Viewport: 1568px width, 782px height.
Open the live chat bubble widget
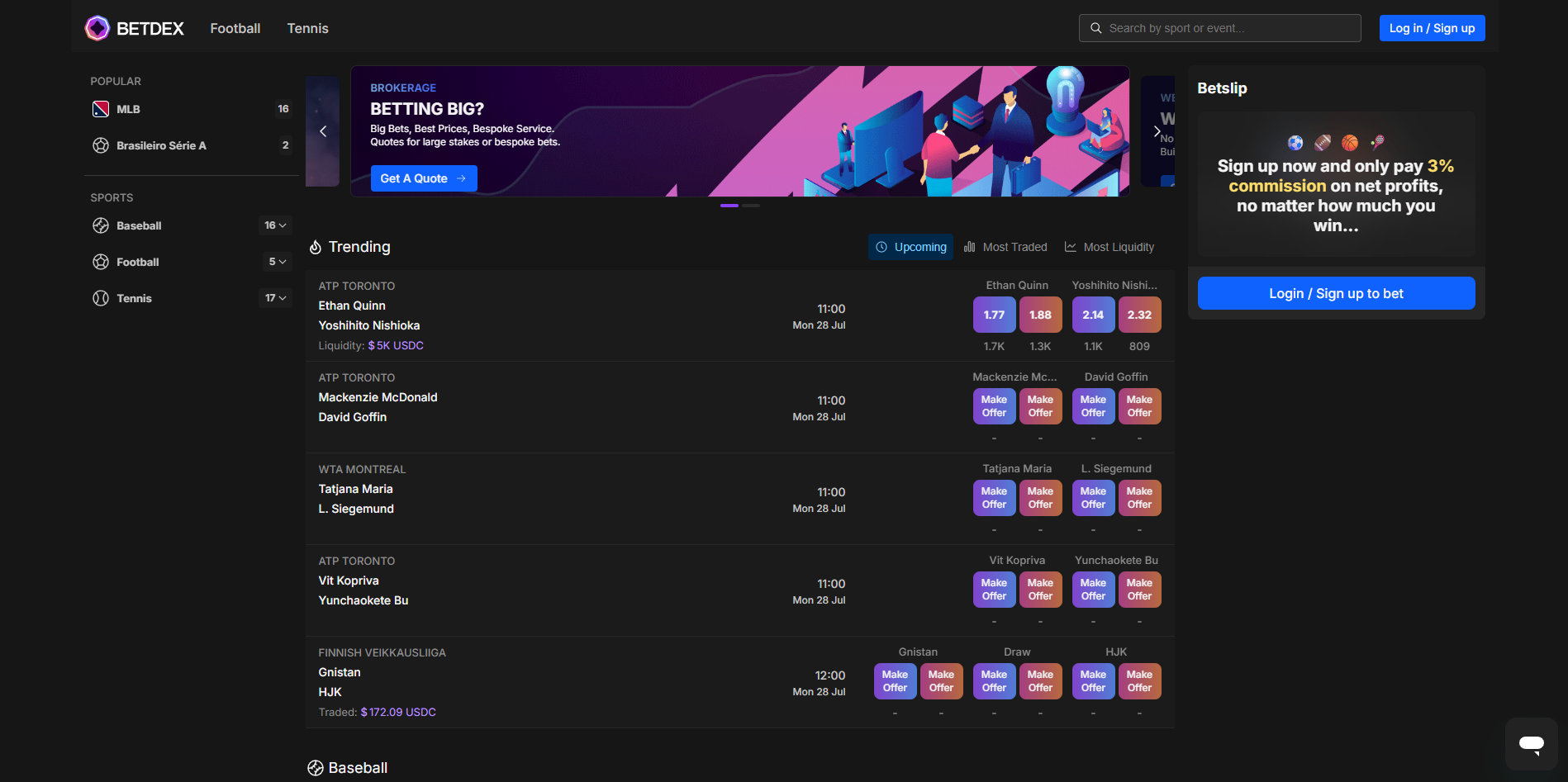point(1531,743)
